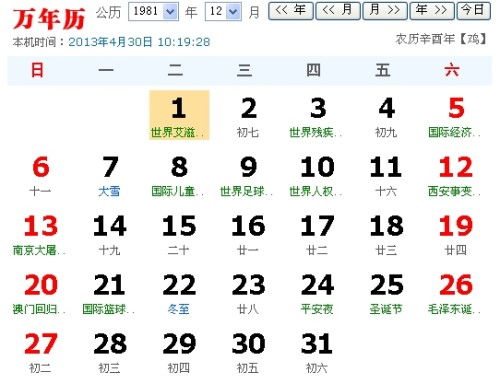Click the local time 2013年4月30日 text
The height and width of the screenshot is (384, 500).
139,42
